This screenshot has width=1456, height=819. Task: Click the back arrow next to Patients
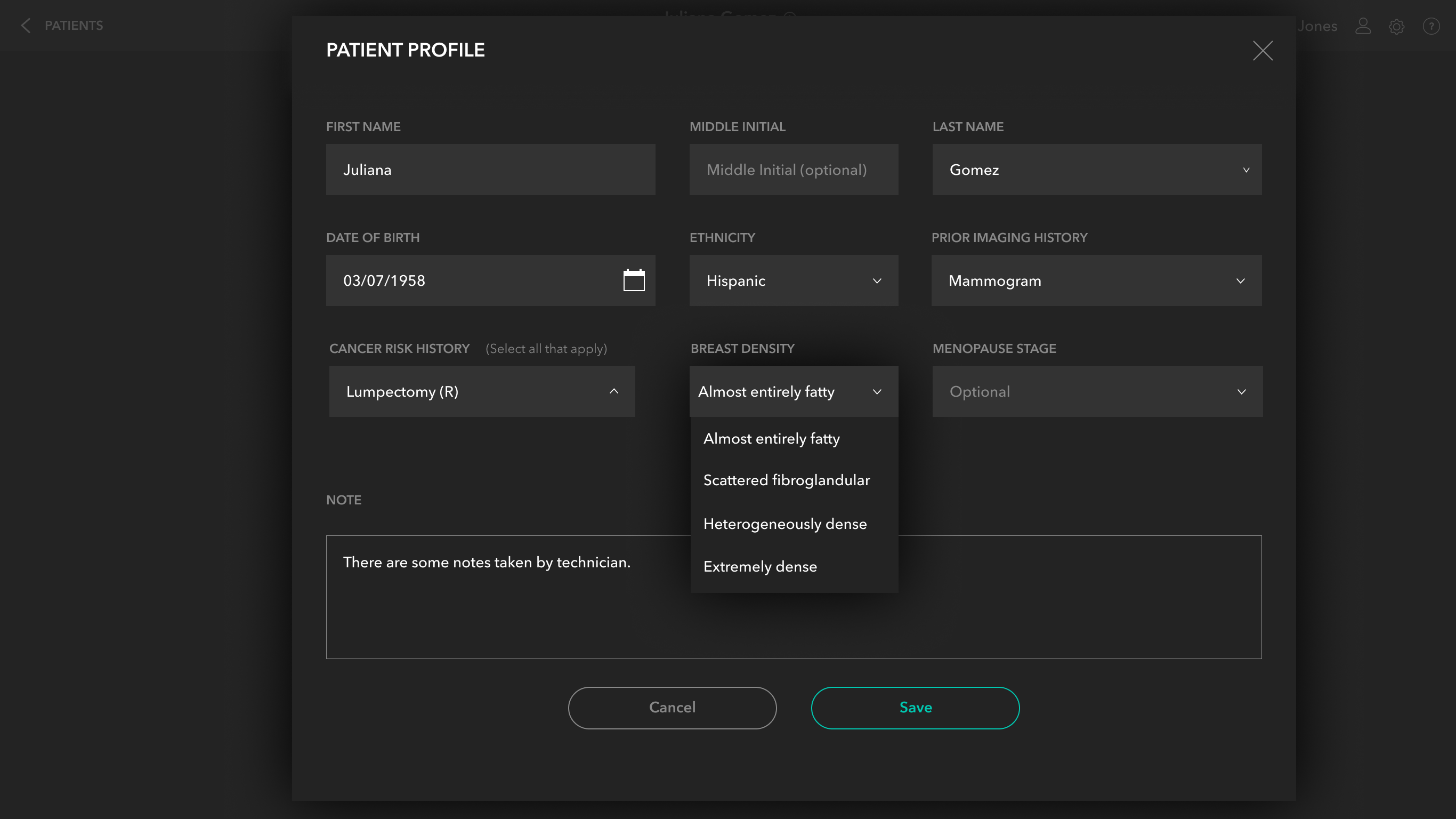click(x=26, y=26)
